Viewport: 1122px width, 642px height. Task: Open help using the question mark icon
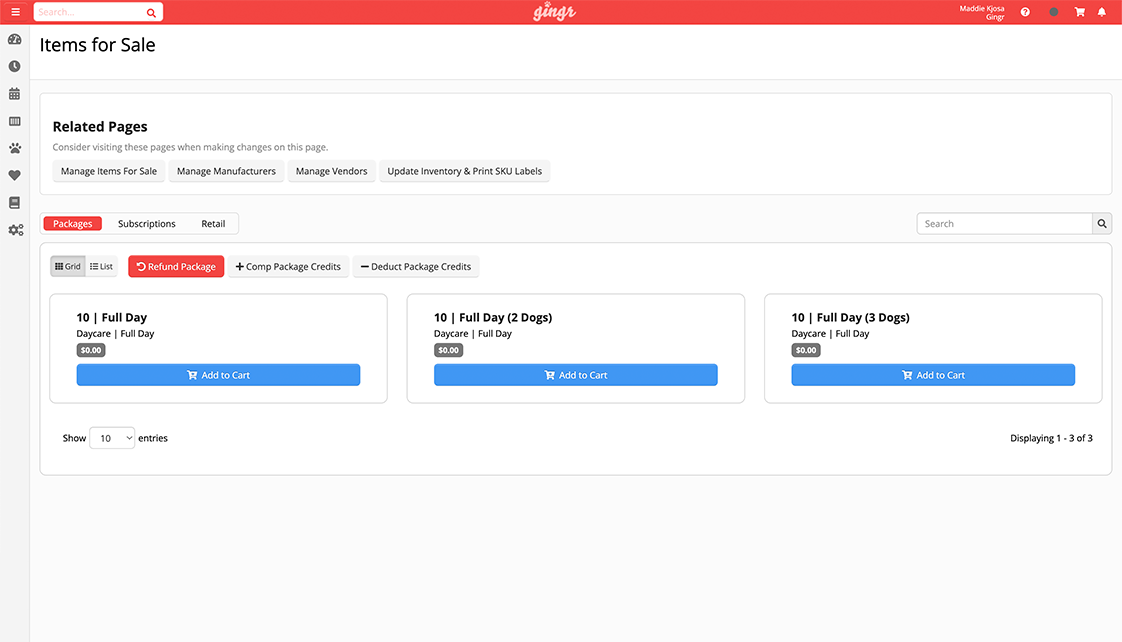pyautogui.click(x=1024, y=12)
